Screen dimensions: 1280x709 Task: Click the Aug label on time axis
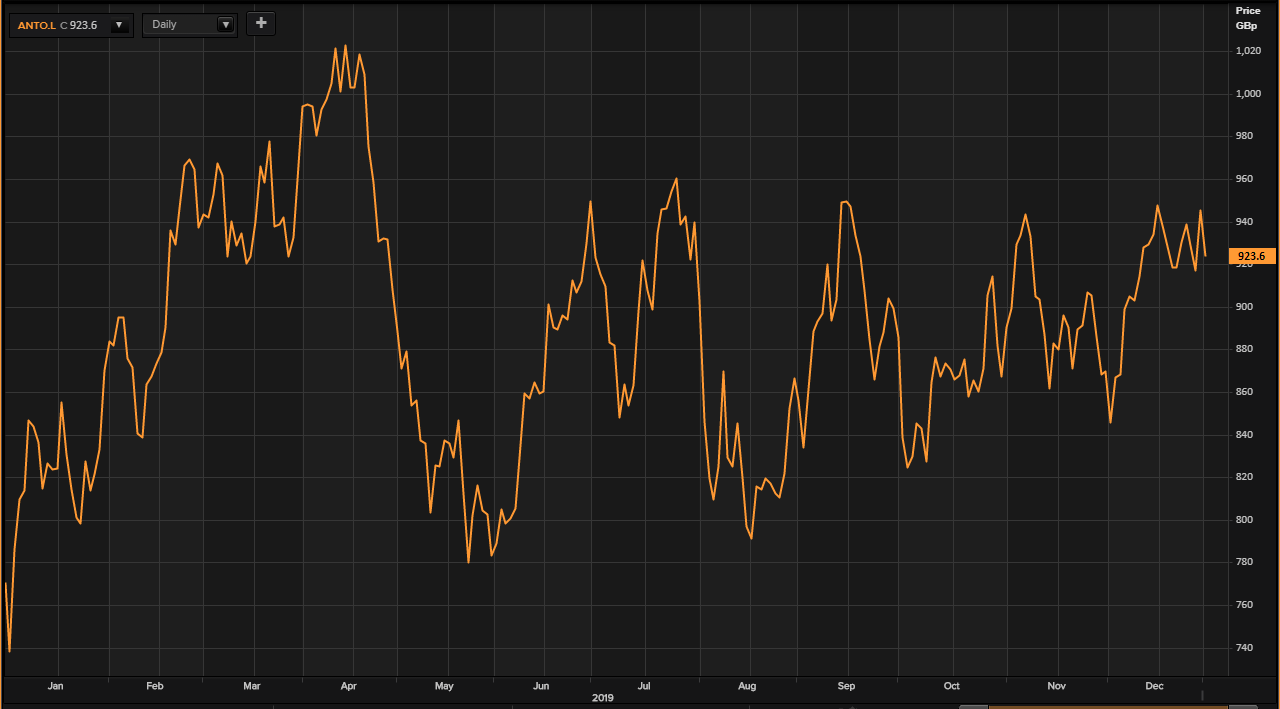746,686
